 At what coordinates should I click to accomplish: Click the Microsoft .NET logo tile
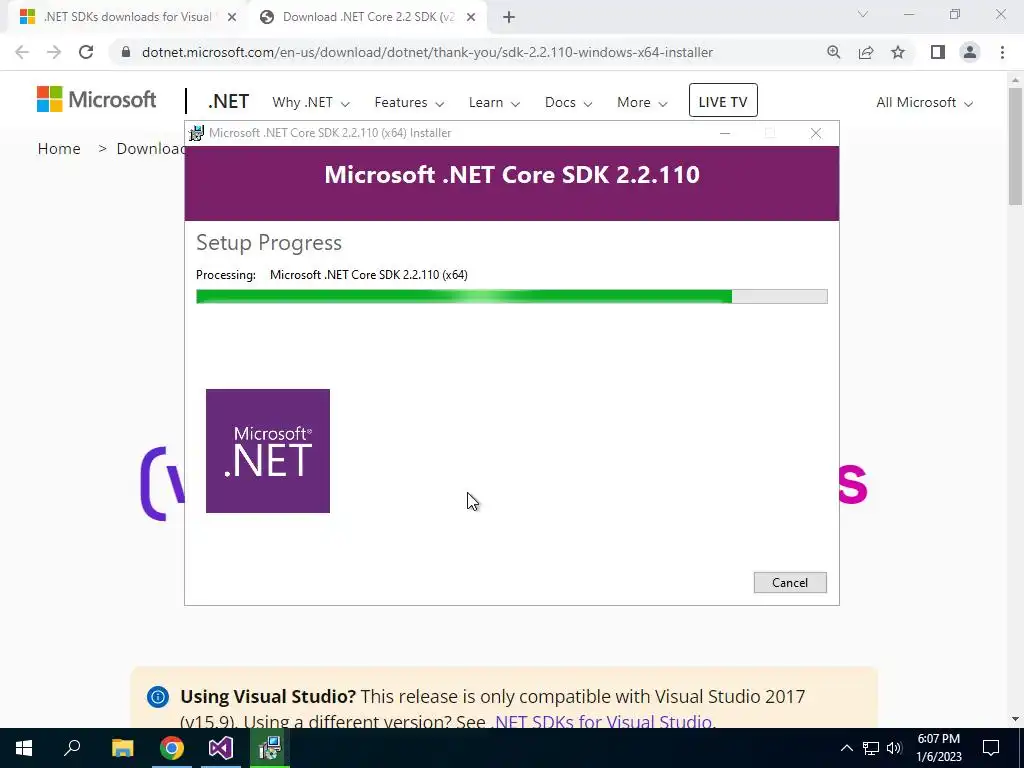(268, 451)
